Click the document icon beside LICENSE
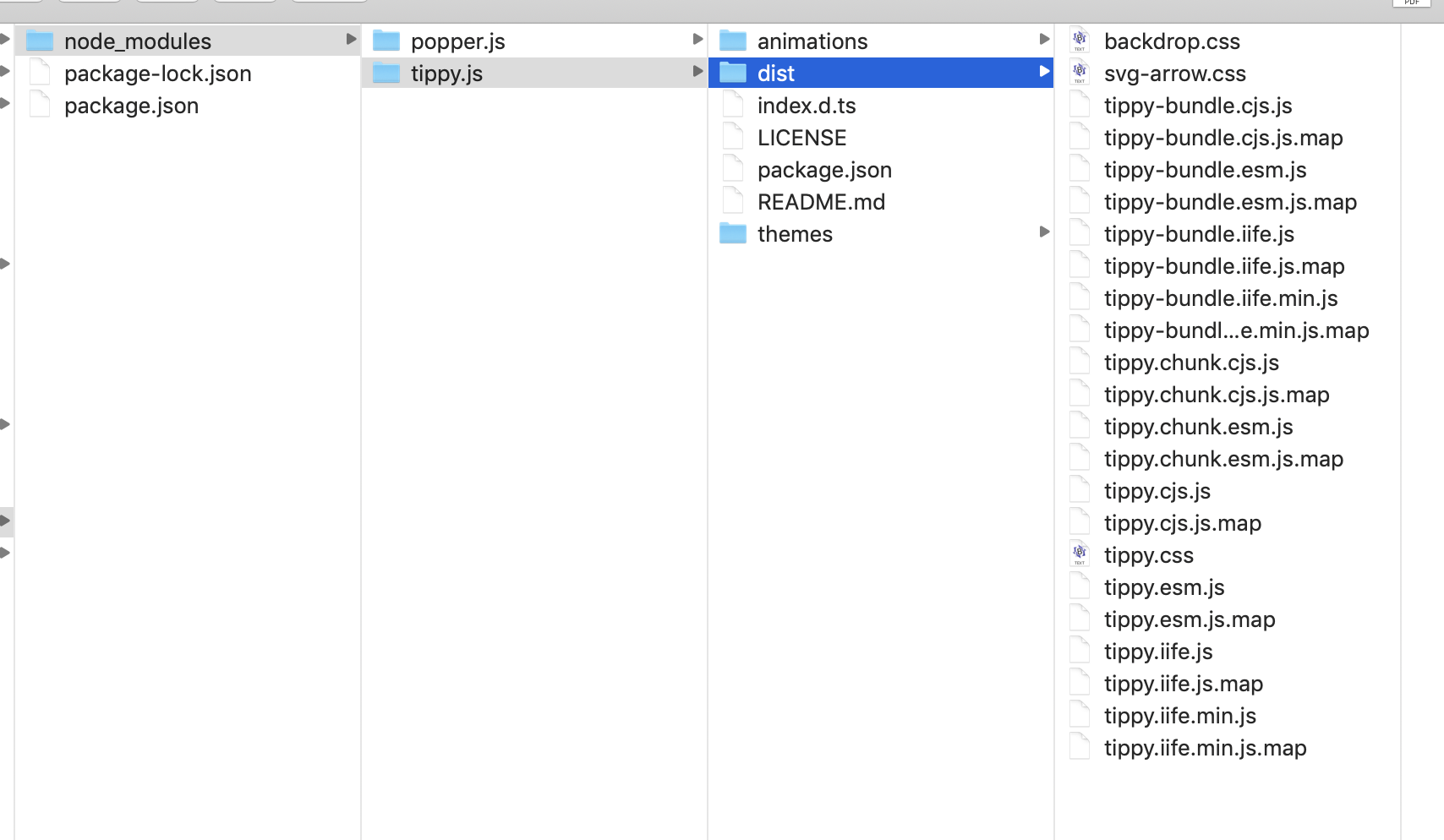The image size is (1444, 840). point(732,136)
